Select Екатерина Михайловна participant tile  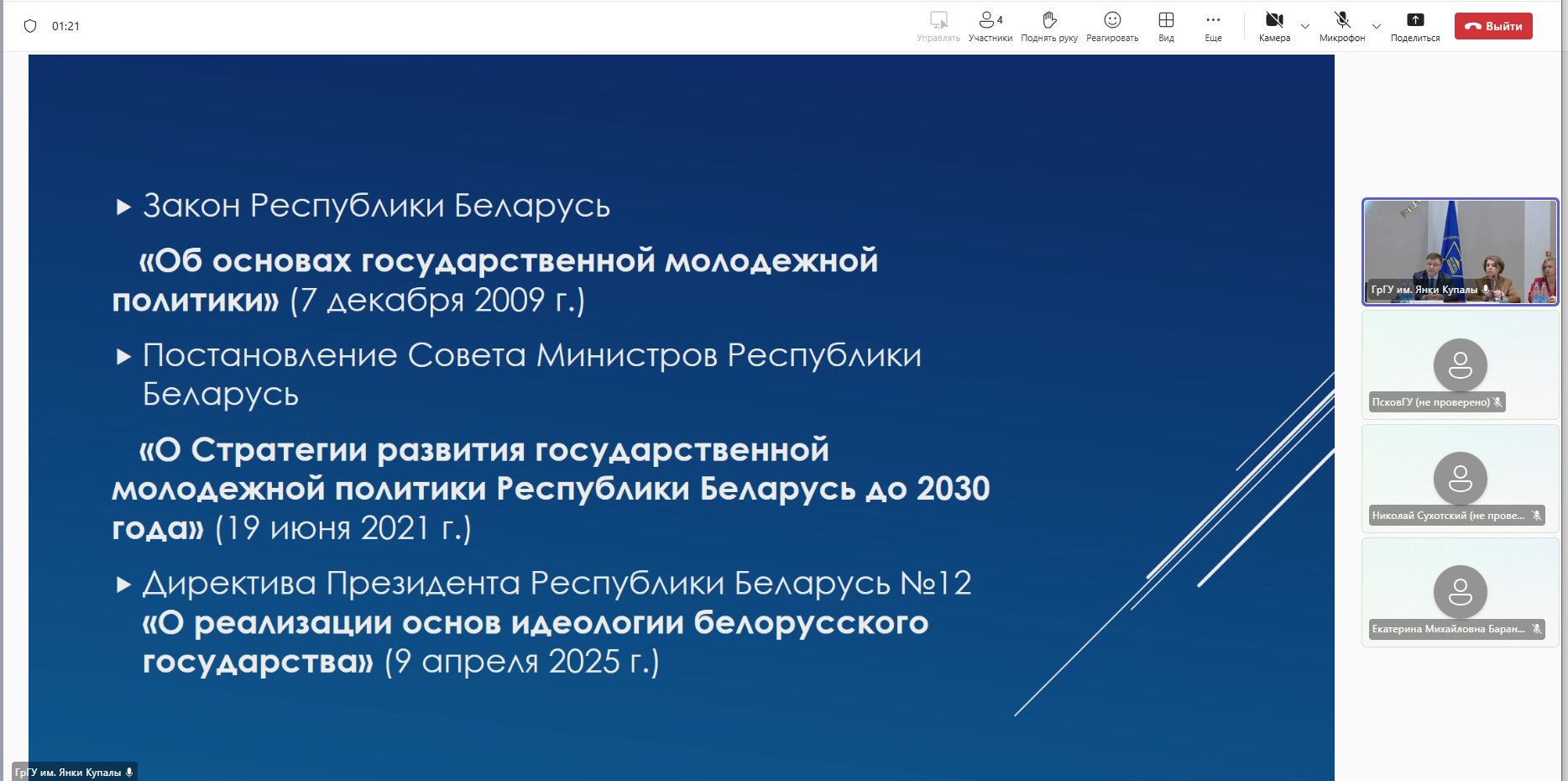[x=1460, y=592]
